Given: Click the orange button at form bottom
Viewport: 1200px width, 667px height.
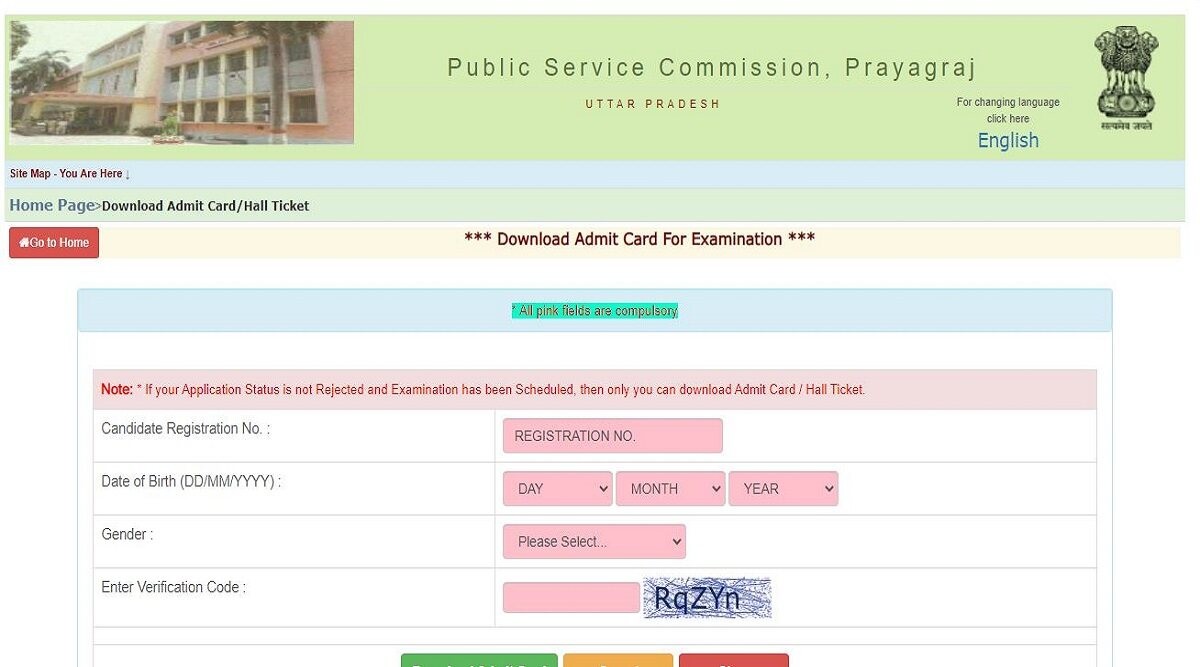Looking at the screenshot, I should click(618, 660).
